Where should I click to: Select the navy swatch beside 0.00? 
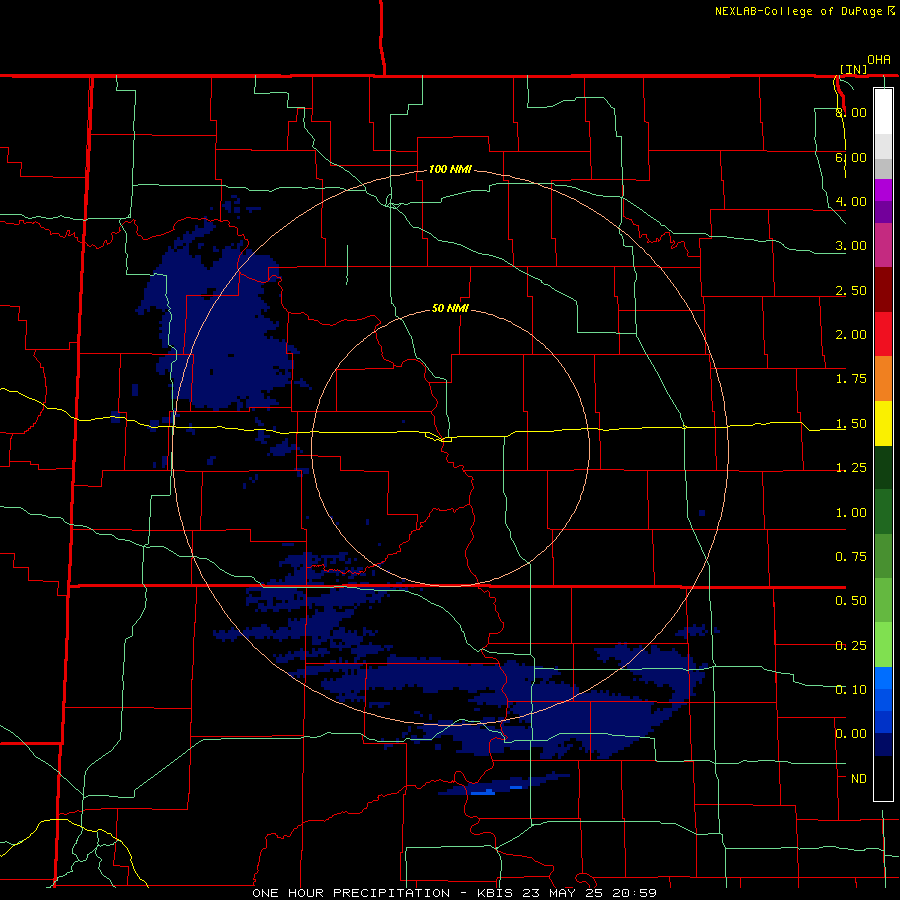(x=883, y=745)
